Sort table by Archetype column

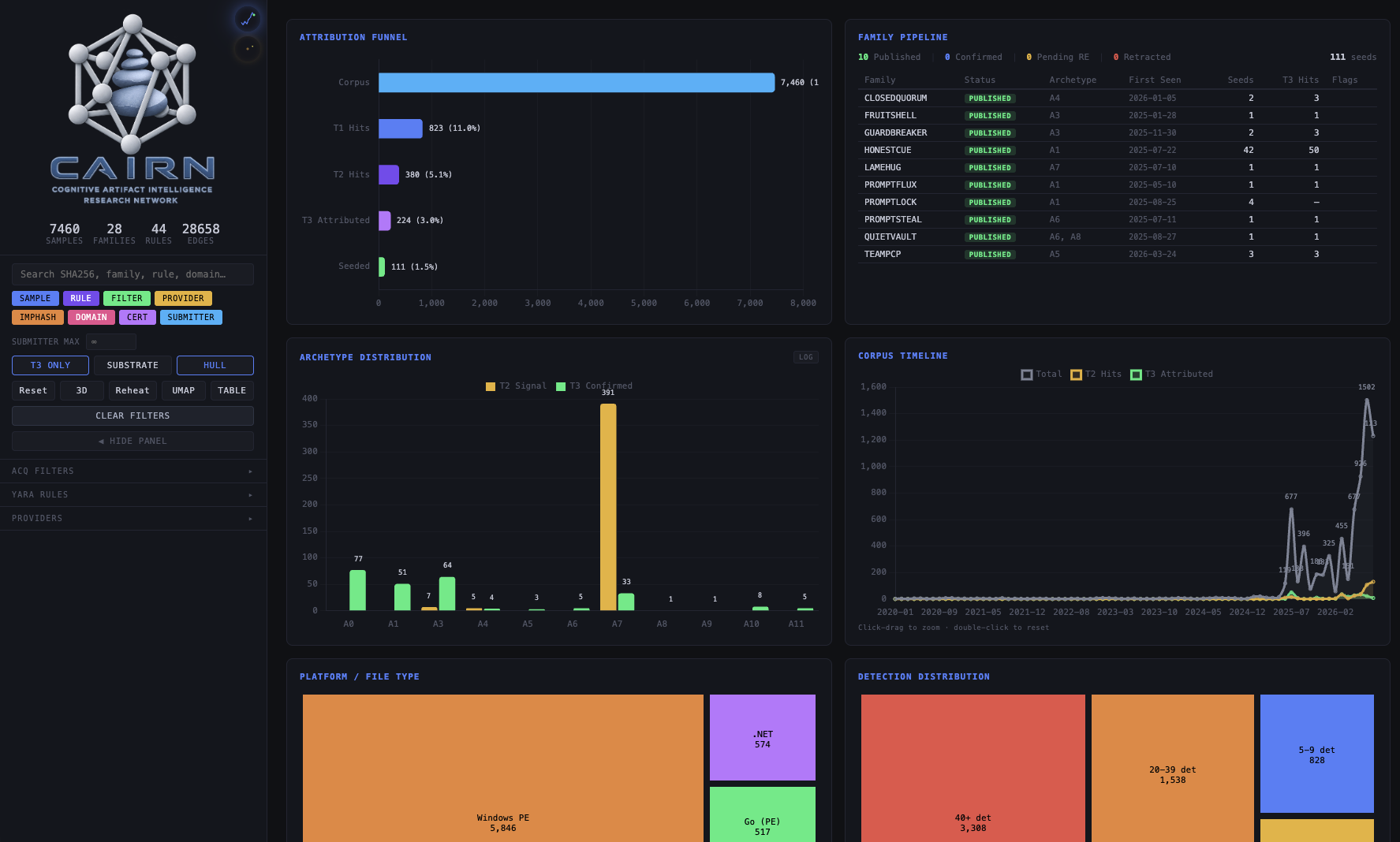(x=1073, y=80)
